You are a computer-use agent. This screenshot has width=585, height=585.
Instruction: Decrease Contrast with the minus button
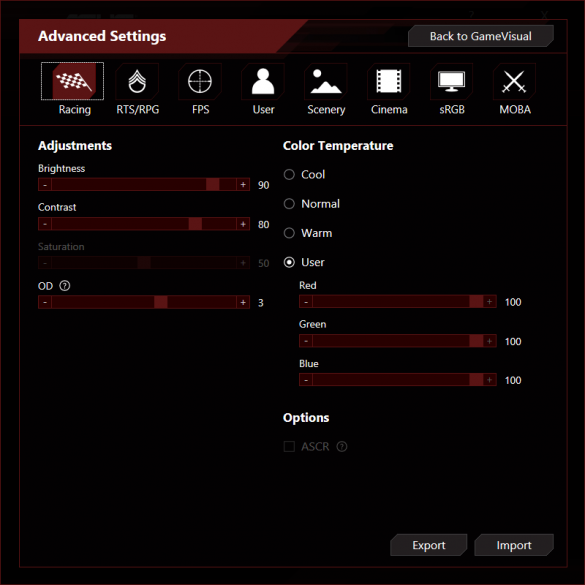tap(45, 224)
